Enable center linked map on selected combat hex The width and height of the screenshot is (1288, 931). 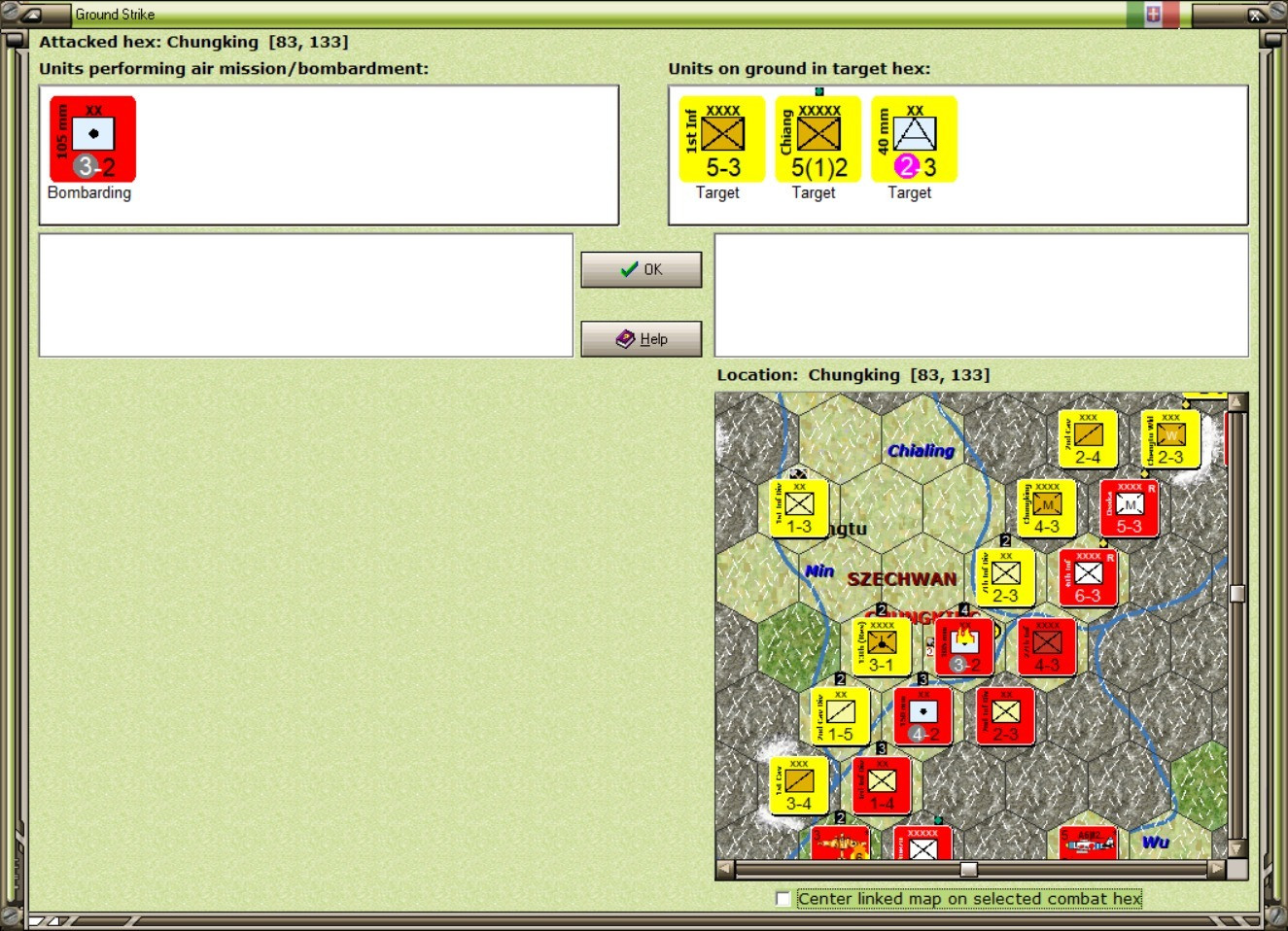click(x=783, y=899)
